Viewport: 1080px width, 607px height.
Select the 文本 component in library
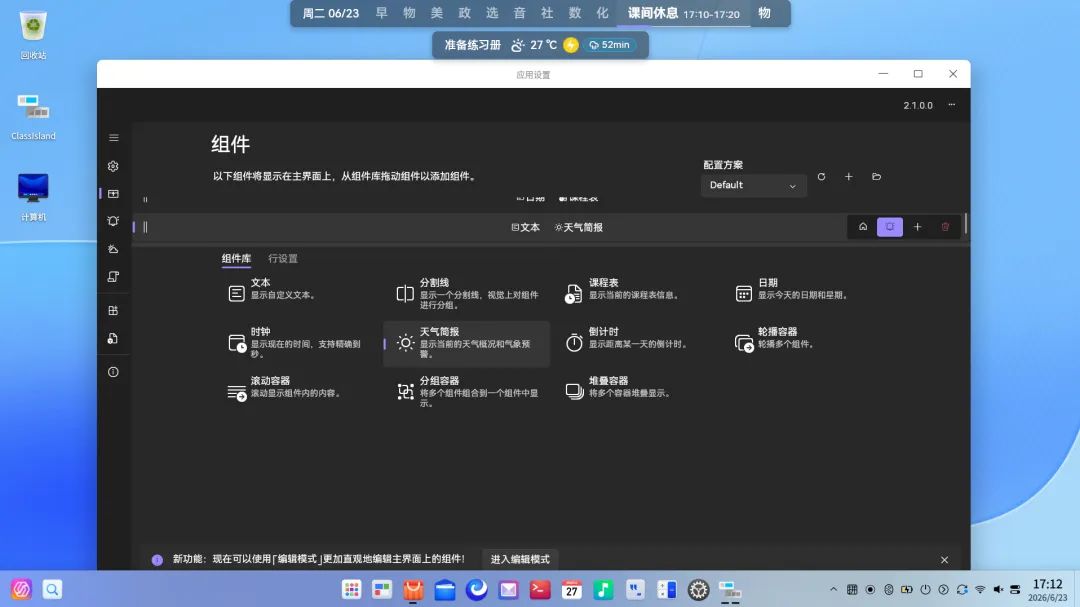tap(297, 294)
